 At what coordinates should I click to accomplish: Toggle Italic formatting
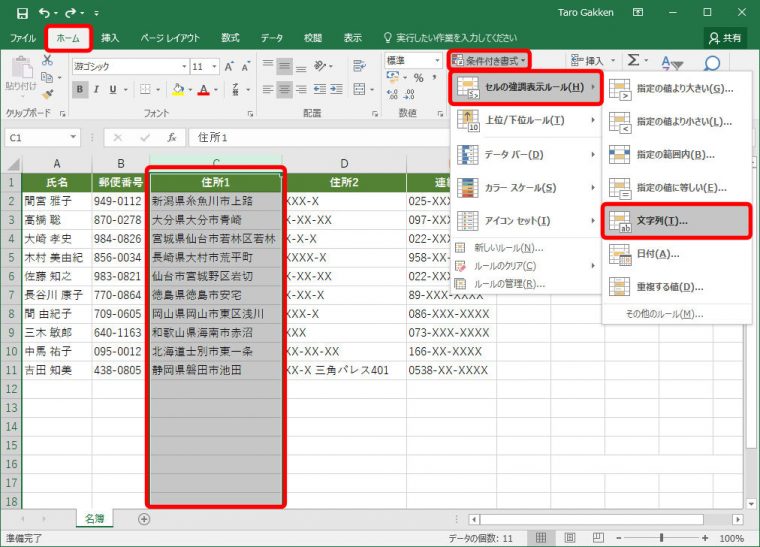(x=96, y=89)
